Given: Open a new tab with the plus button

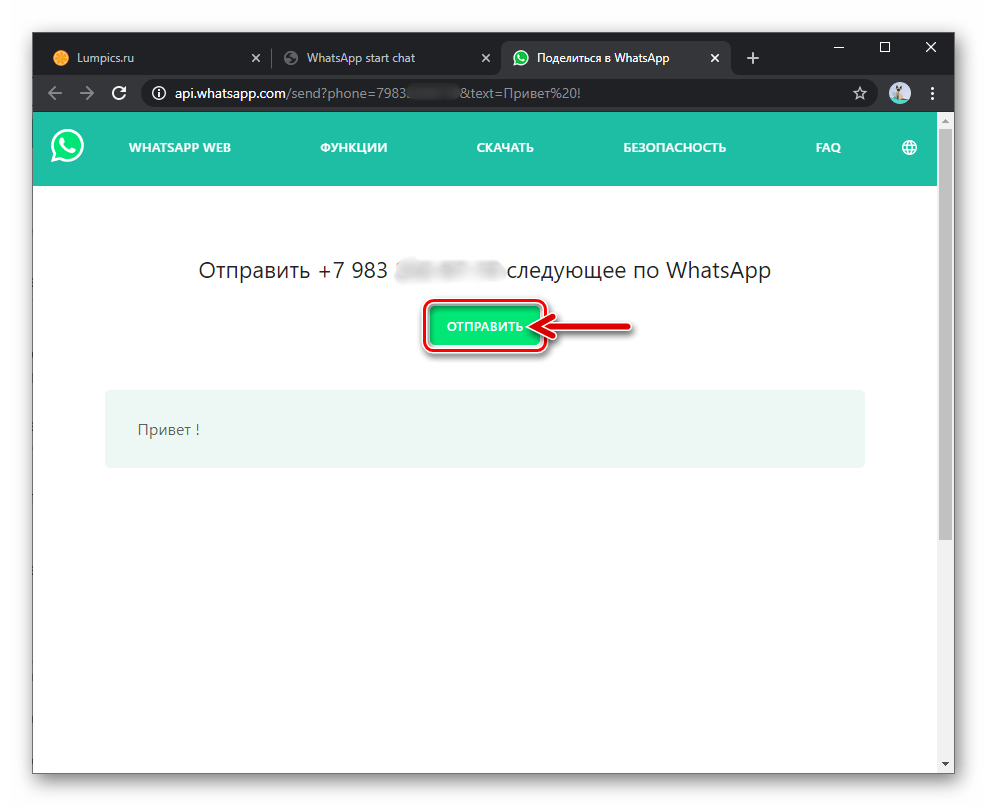Looking at the screenshot, I should click(x=753, y=58).
